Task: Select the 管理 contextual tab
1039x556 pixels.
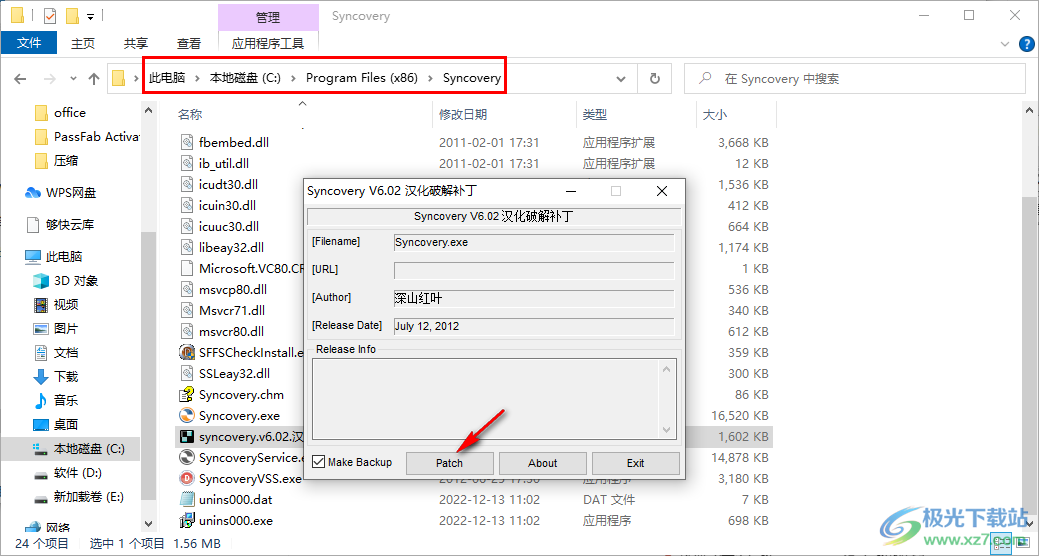Action: coord(268,17)
